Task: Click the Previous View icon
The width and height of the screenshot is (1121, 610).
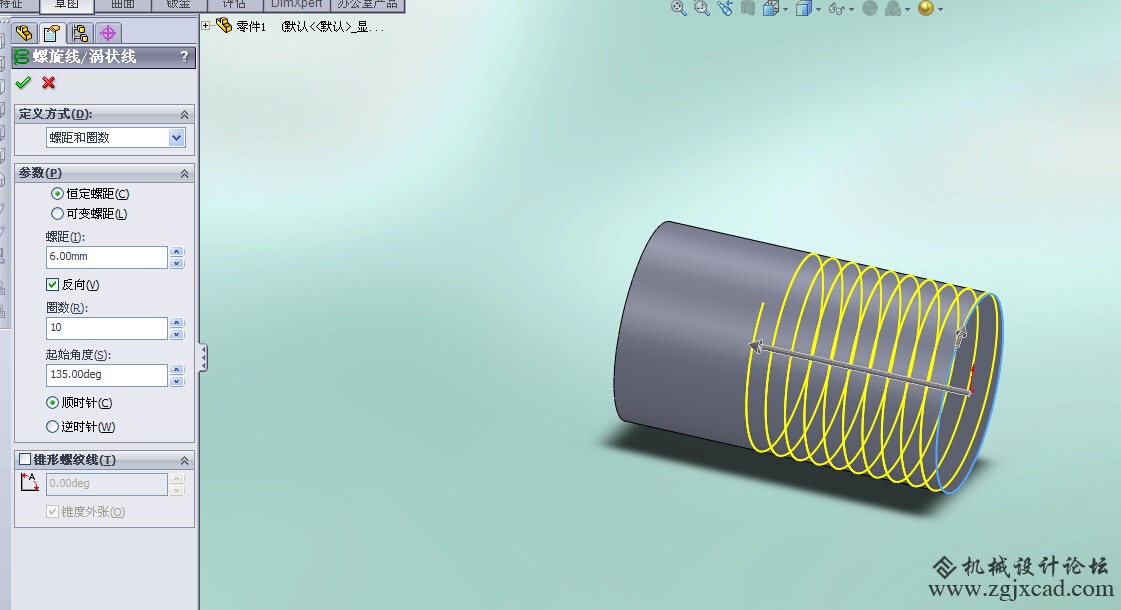Action: [x=725, y=9]
